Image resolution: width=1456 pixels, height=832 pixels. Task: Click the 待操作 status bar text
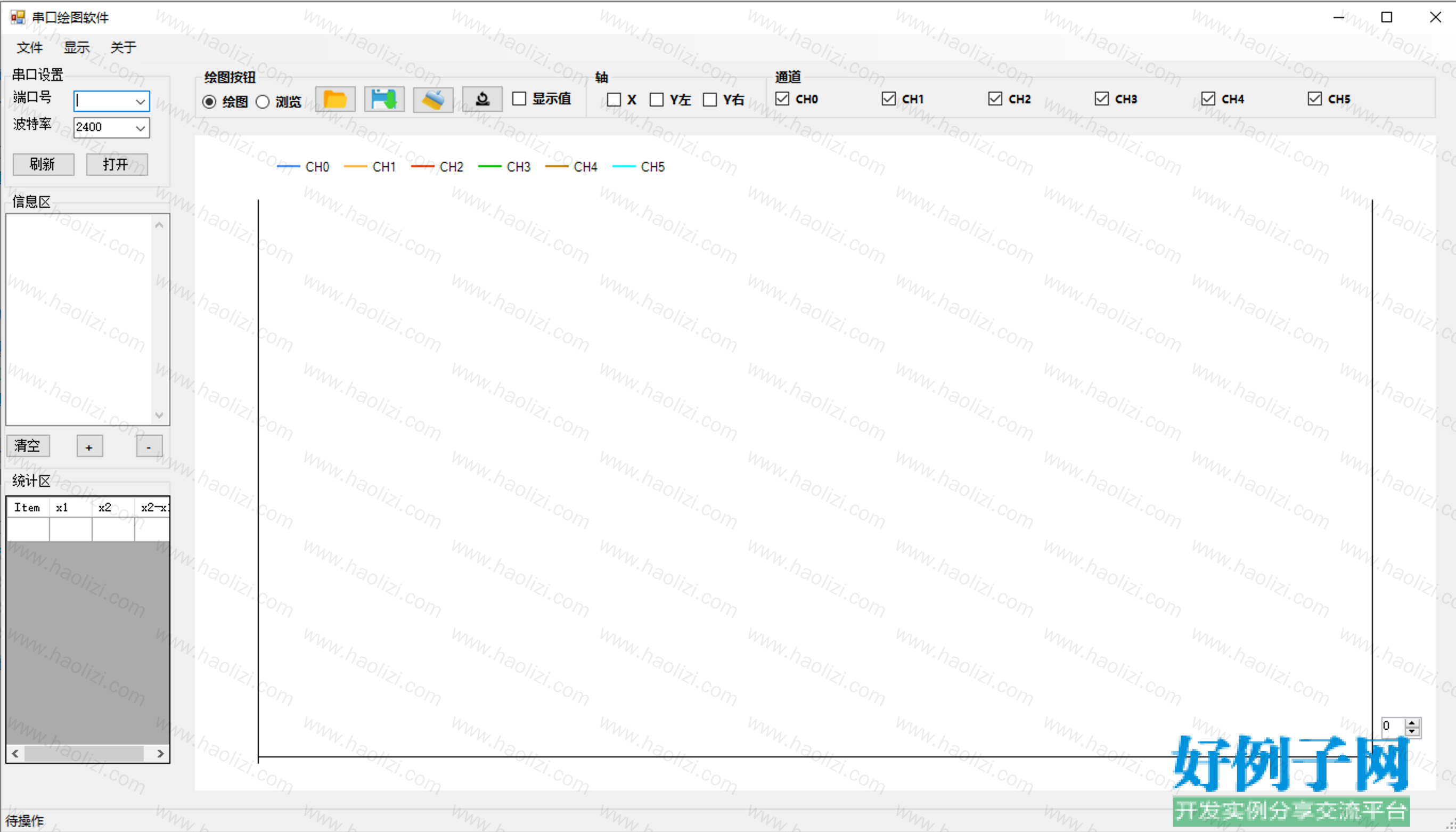[24, 821]
